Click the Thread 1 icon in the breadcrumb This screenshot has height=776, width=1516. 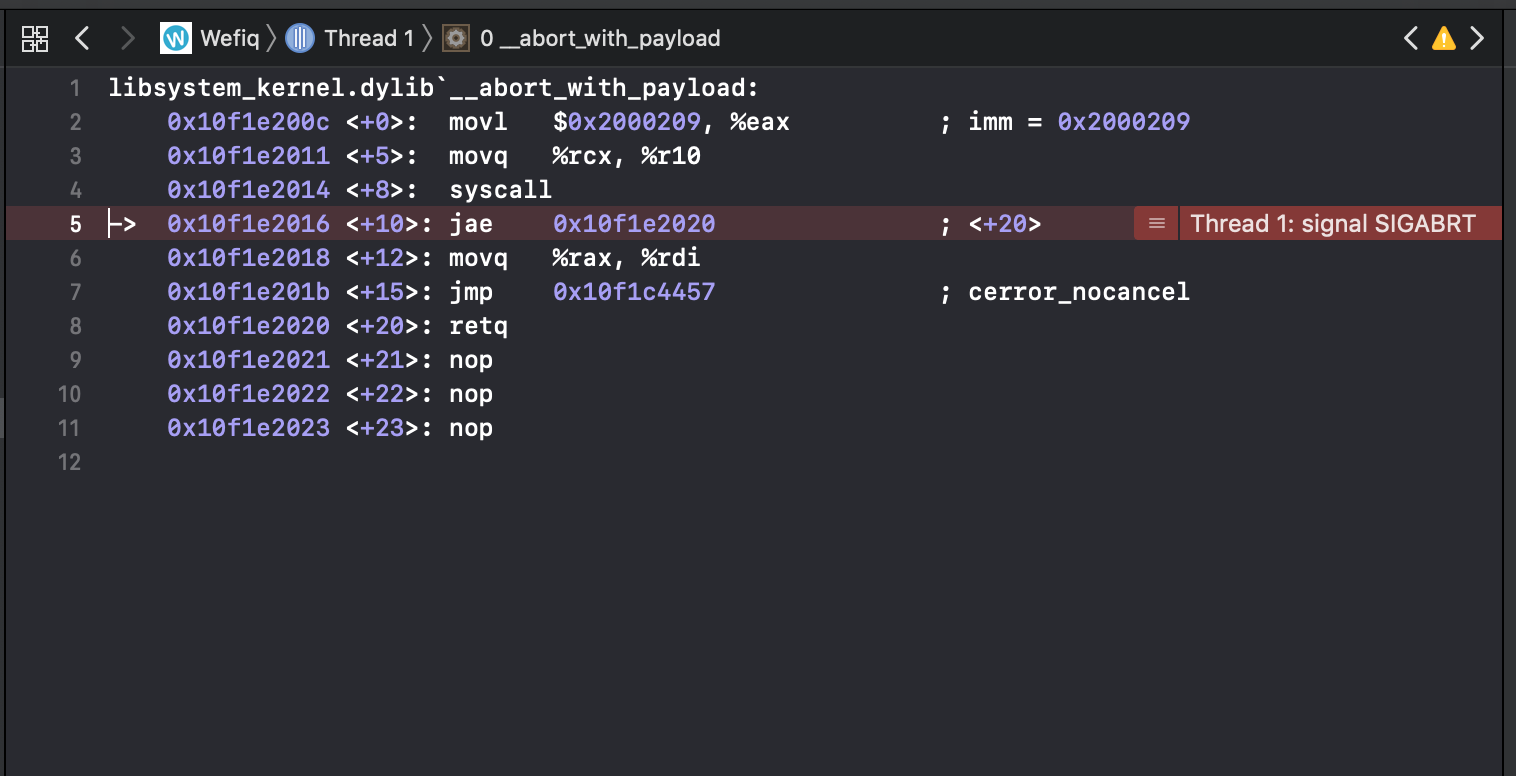coord(299,37)
